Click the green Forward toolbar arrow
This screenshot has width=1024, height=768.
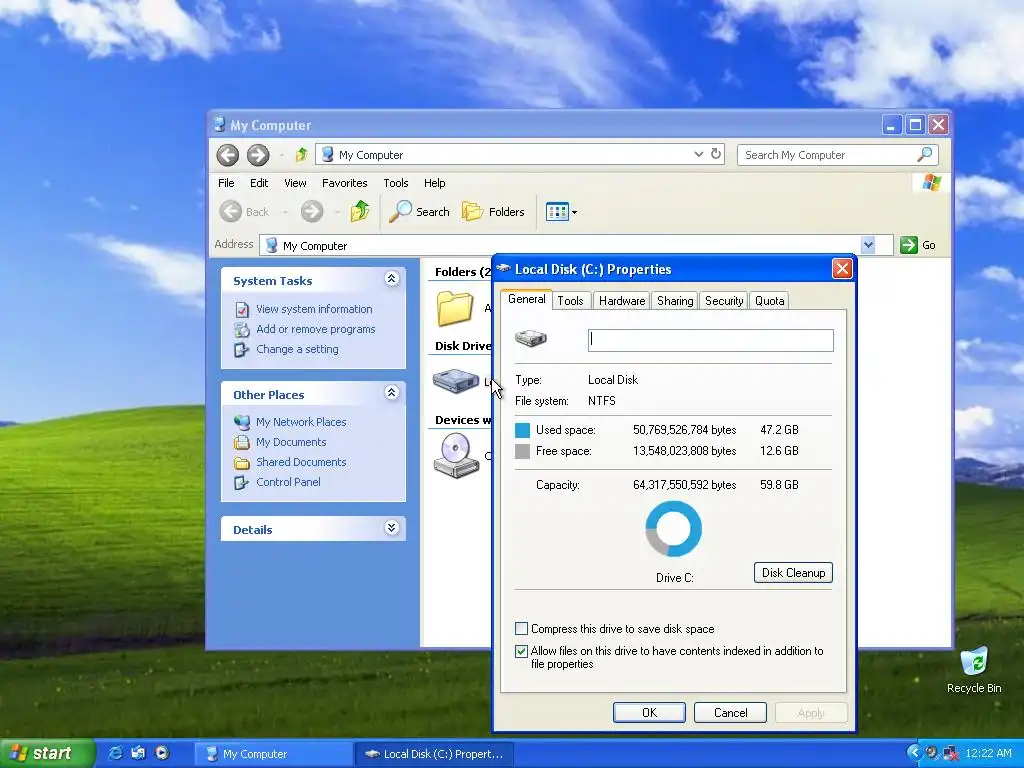(x=312, y=212)
